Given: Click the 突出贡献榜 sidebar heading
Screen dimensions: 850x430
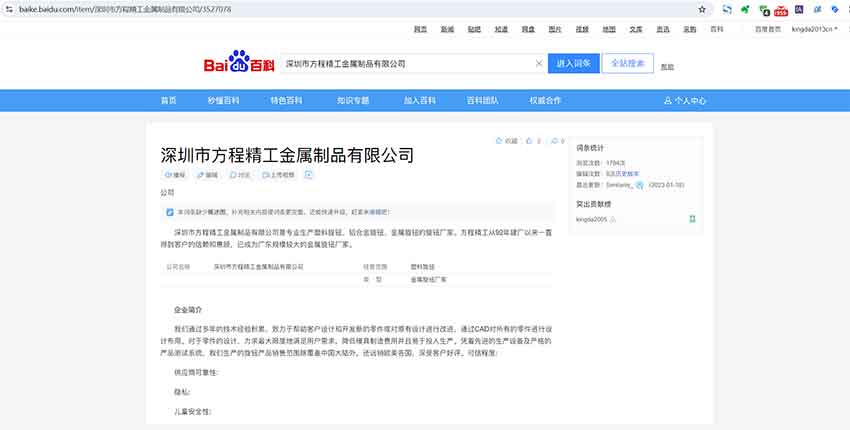Looking at the screenshot, I should coord(593,204).
